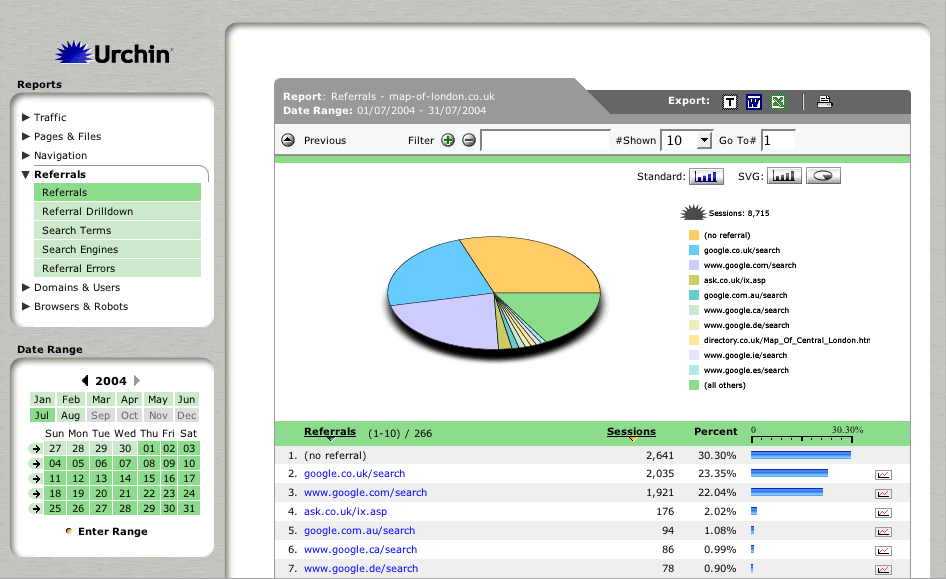Click into the Filter text field
The image size is (946, 579).
pyautogui.click(x=545, y=141)
